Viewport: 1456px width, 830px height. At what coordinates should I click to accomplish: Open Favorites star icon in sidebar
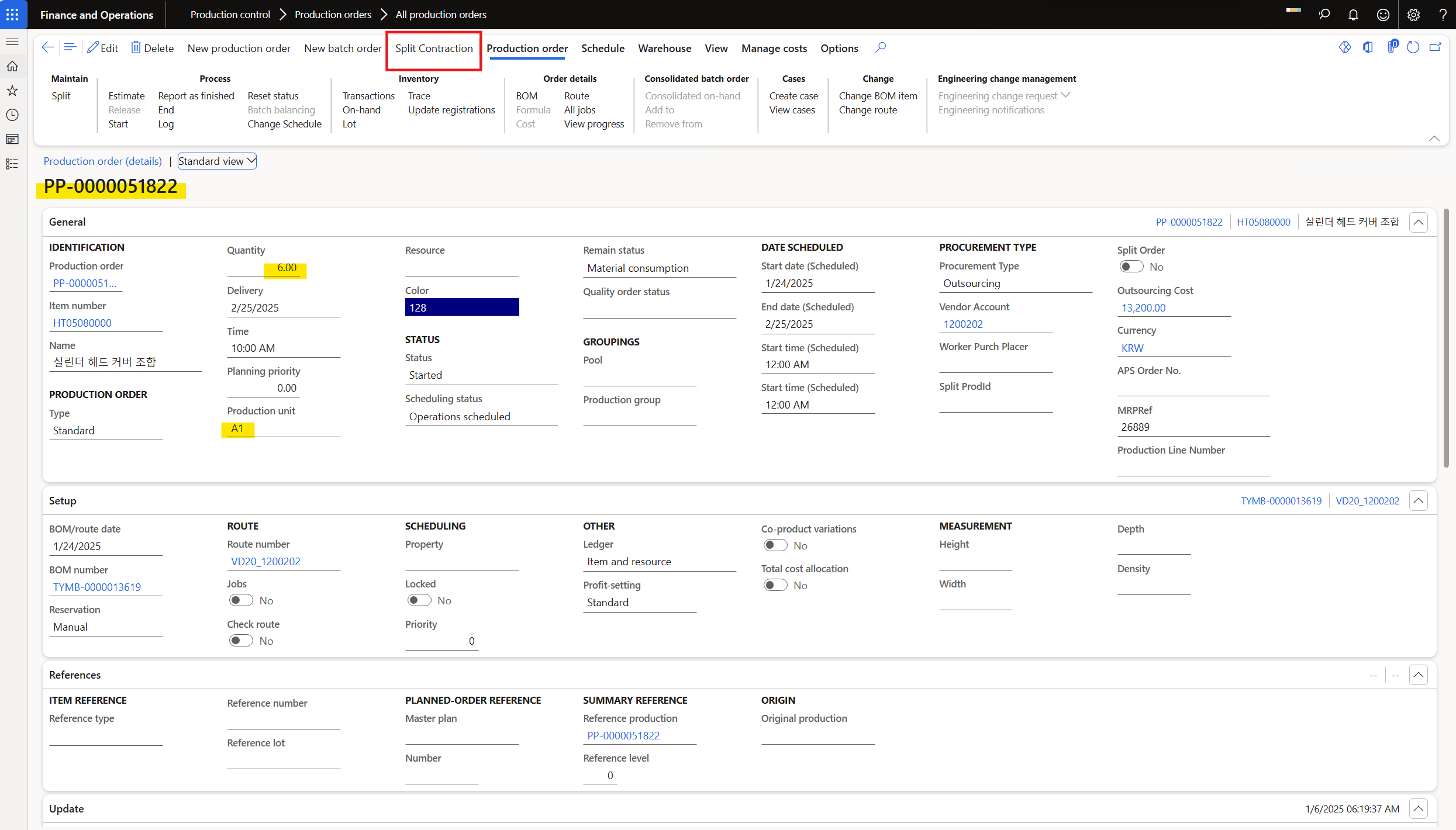tap(12, 91)
